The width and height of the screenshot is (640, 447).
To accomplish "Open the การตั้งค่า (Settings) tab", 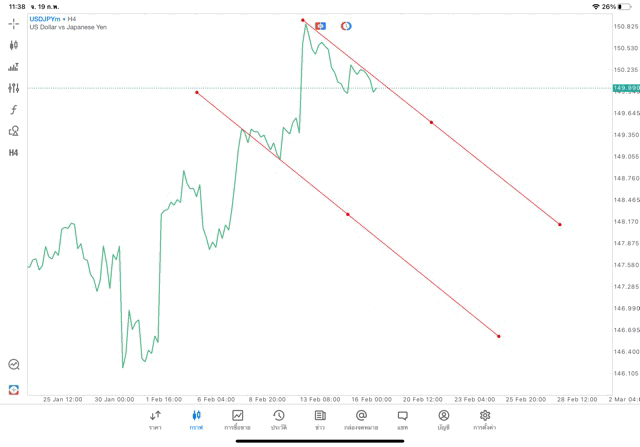I will coord(485,419).
